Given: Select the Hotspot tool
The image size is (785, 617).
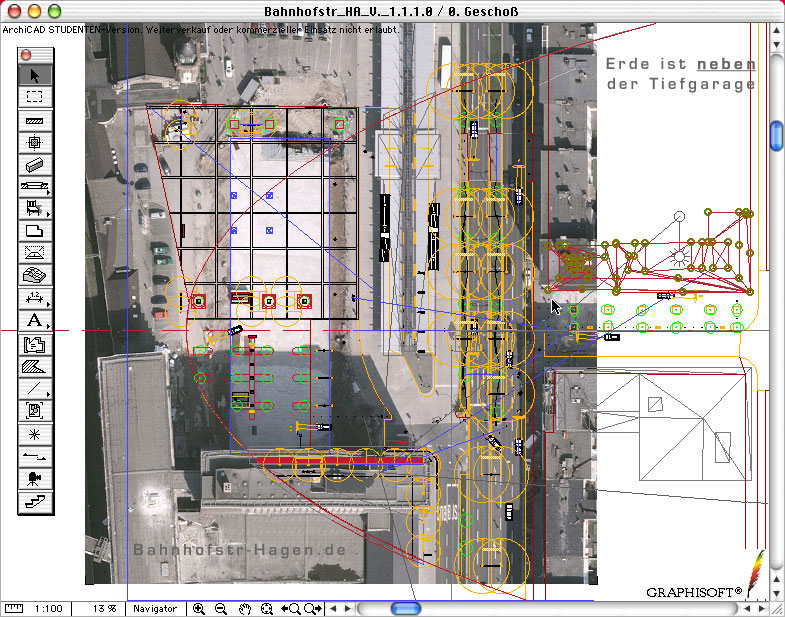Looking at the screenshot, I should point(35,434).
